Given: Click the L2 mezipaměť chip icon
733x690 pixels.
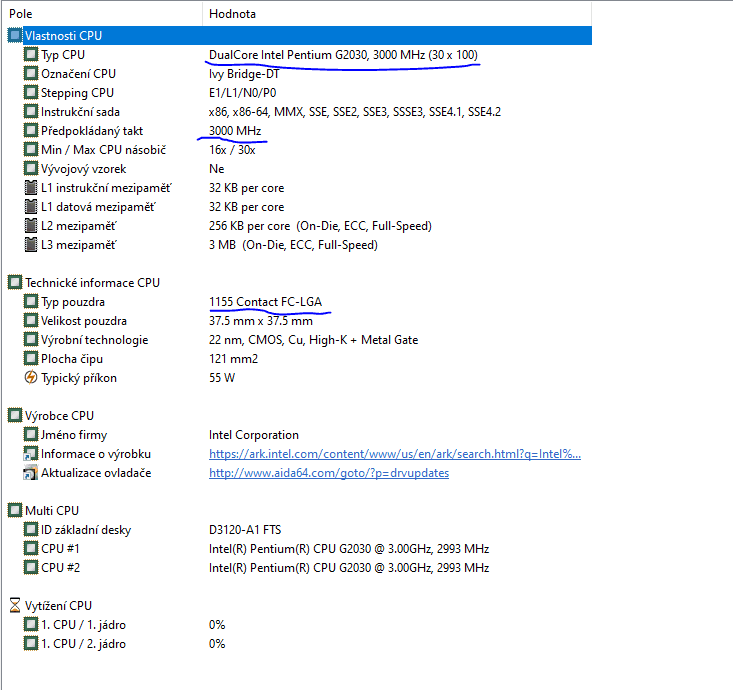Looking at the screenshot, I should 31,225.
